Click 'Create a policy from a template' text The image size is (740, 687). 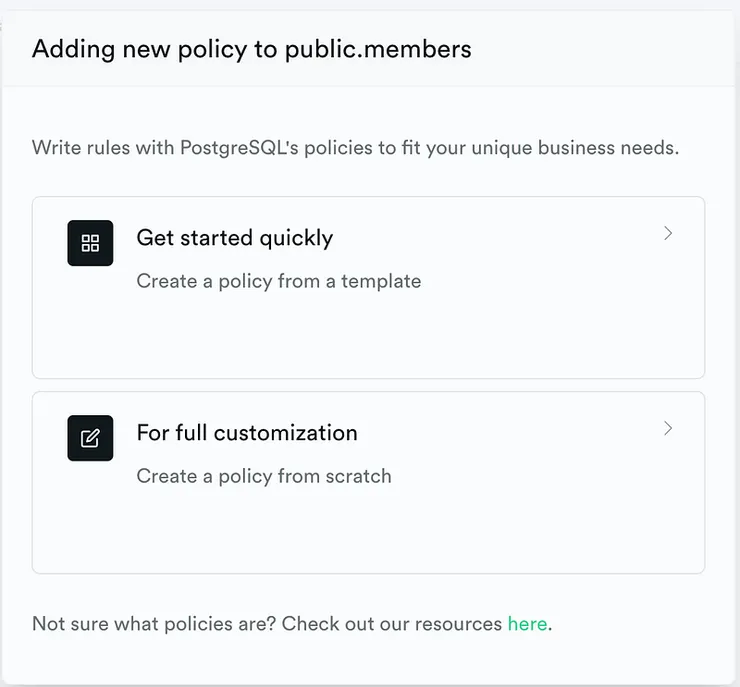[278, 281]
